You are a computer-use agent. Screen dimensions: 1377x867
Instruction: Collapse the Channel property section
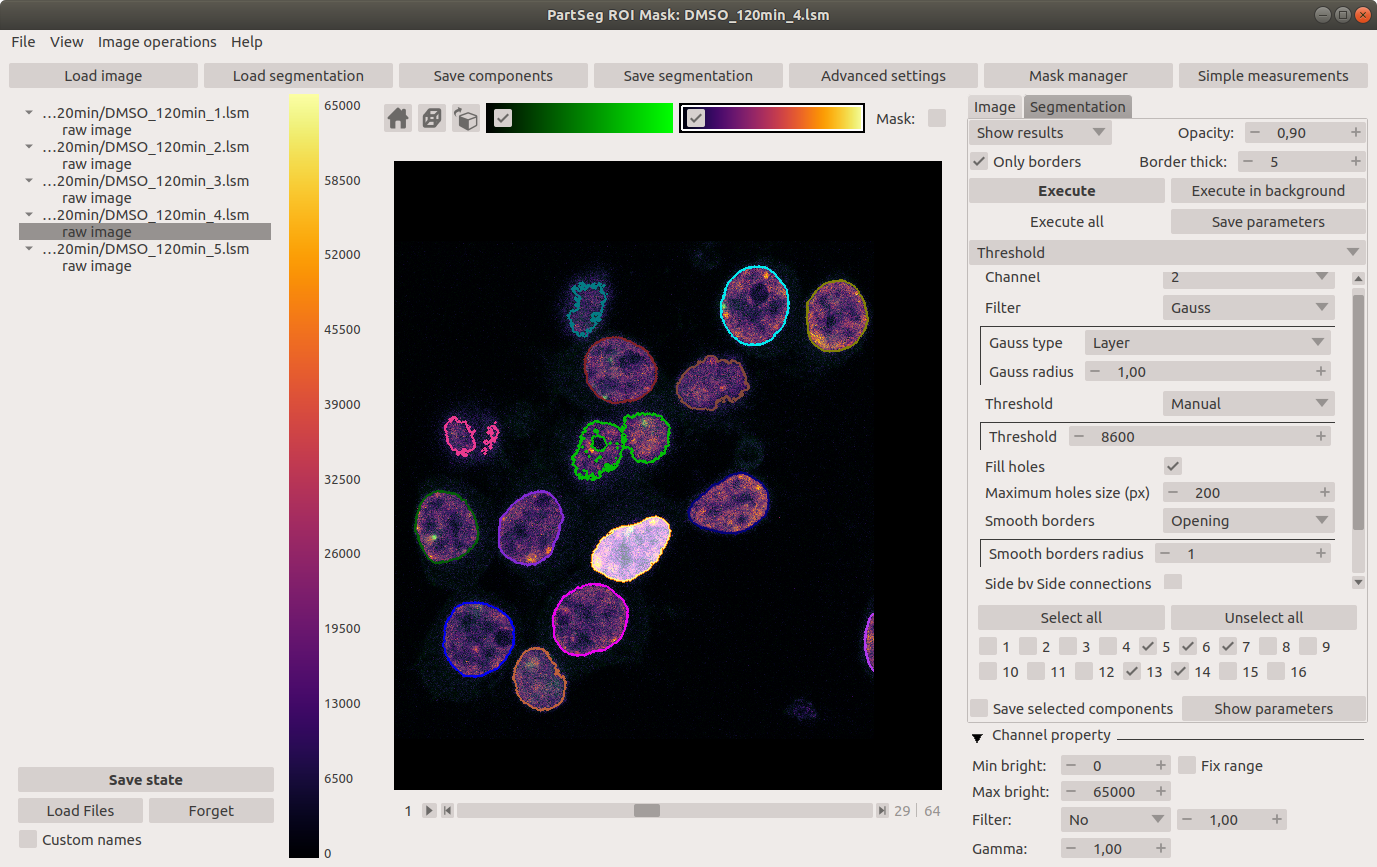click(977, 737)
